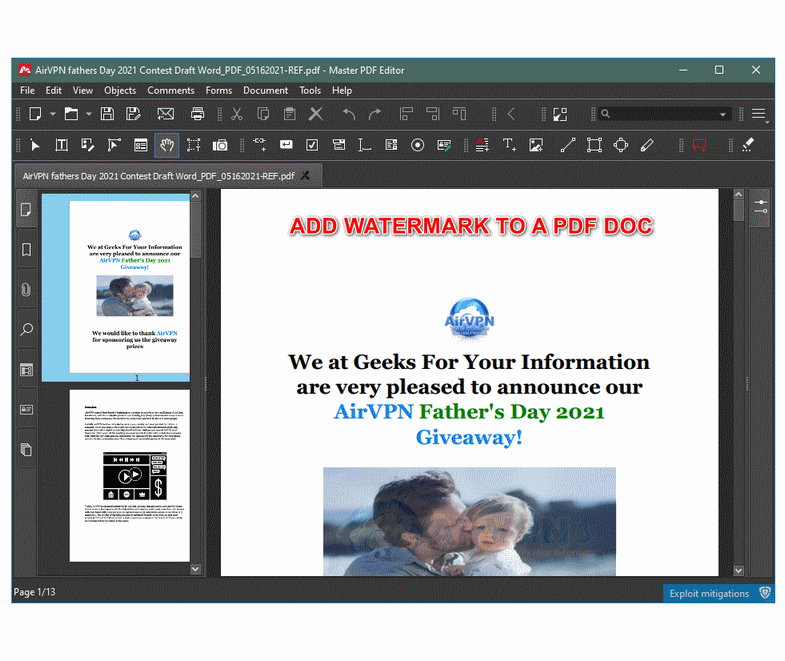This screenshot has height=661, width=785.
Task: Undo the last action
Action: tap(348, 114)
